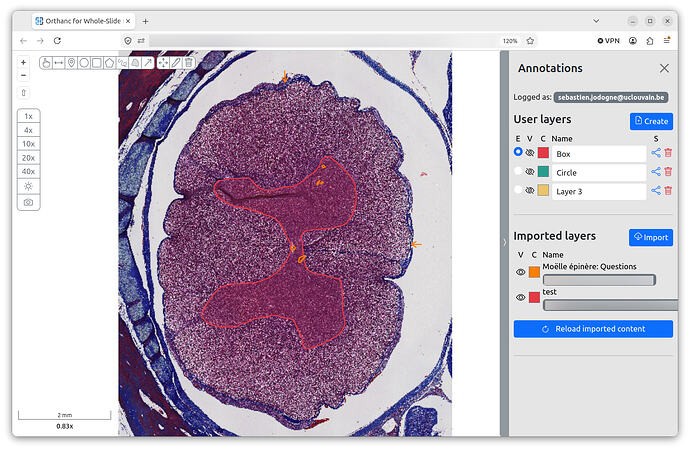
Task: Click Reload imported content button
Action: tap(593, 329)
